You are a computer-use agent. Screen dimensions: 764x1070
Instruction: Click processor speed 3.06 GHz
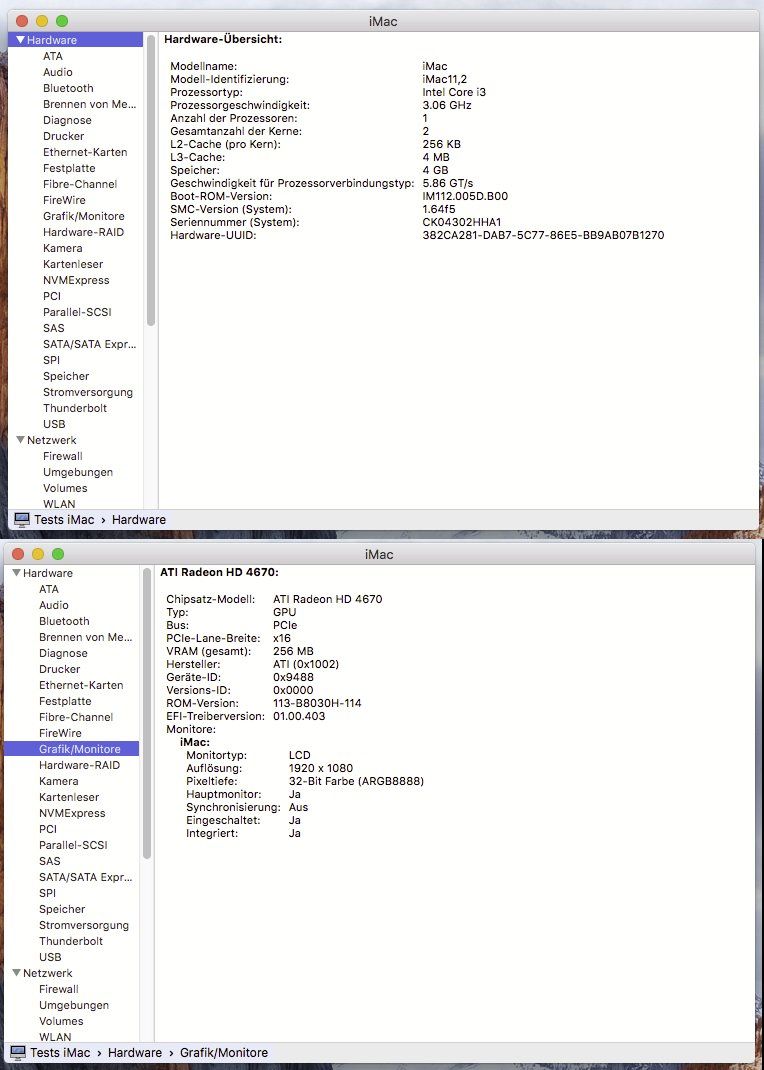tap(447, 105)
